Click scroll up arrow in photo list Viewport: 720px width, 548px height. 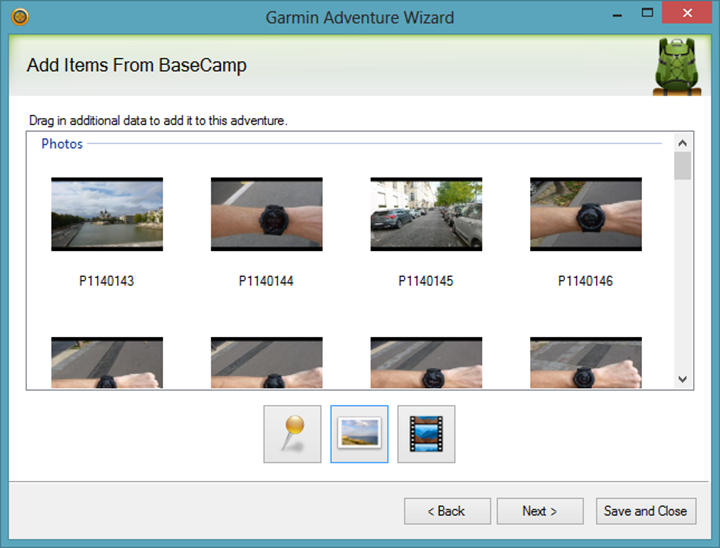(x=682, y=143)
